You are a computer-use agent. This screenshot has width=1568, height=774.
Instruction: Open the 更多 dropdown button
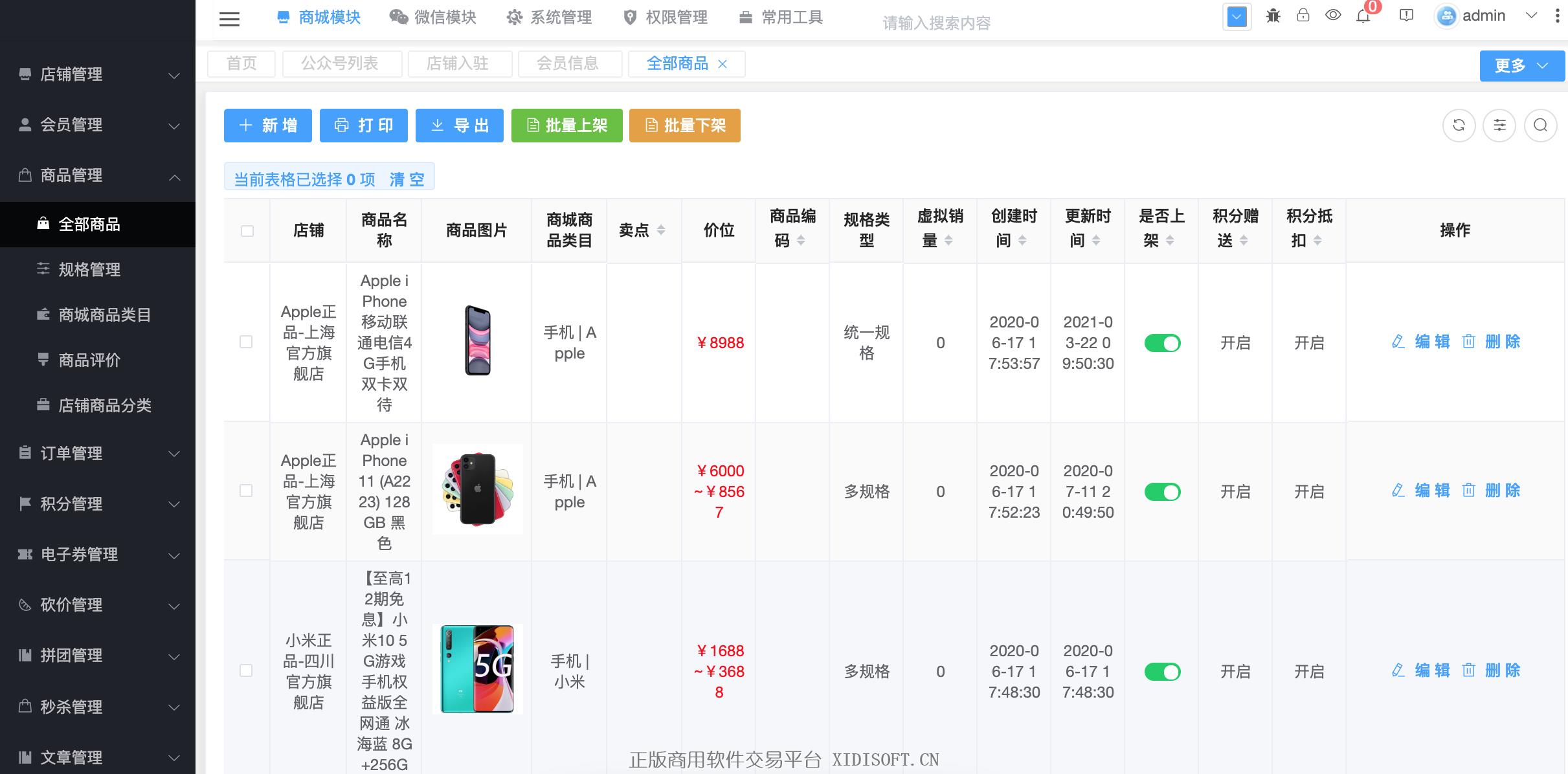pos(1521,65)
